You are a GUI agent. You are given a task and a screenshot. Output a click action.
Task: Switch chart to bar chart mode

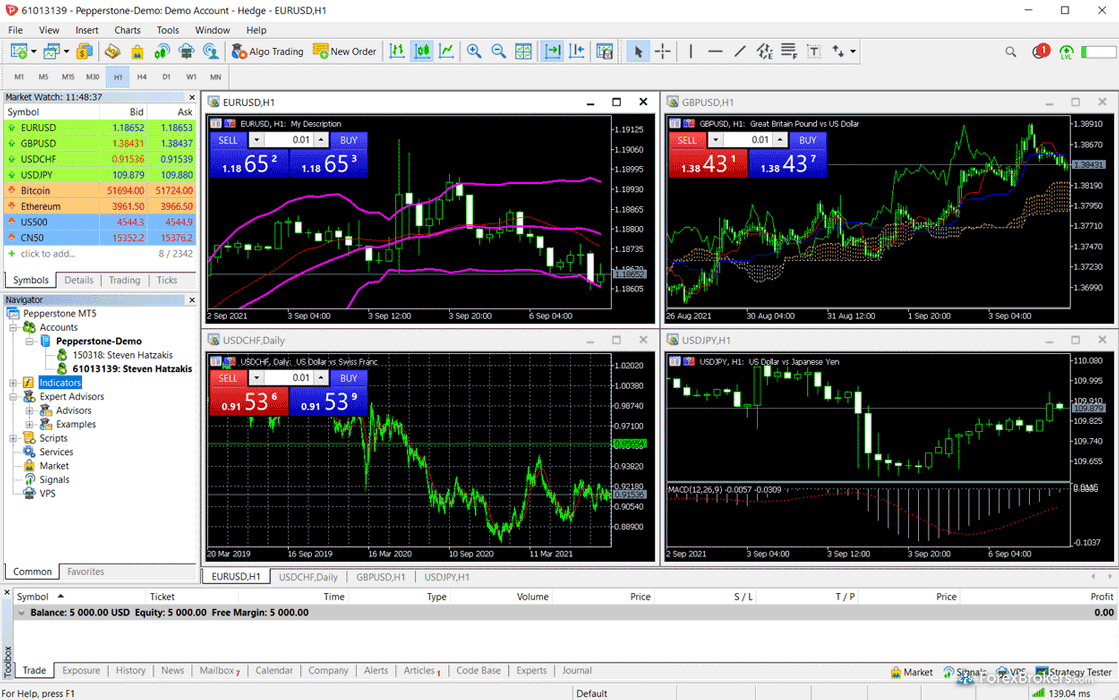tap(398, 51)
